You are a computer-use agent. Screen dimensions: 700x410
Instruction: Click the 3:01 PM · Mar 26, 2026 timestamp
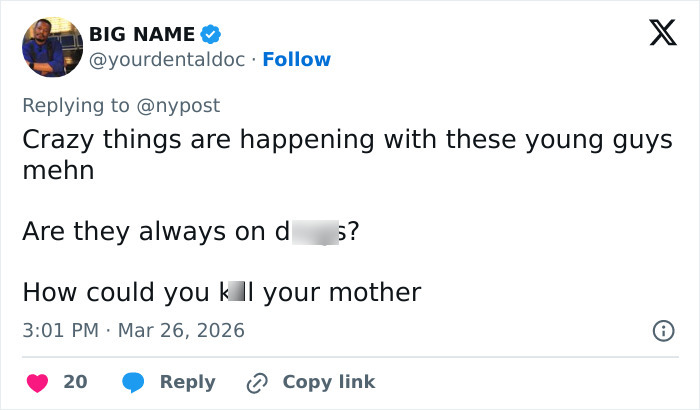pos(133,330)
